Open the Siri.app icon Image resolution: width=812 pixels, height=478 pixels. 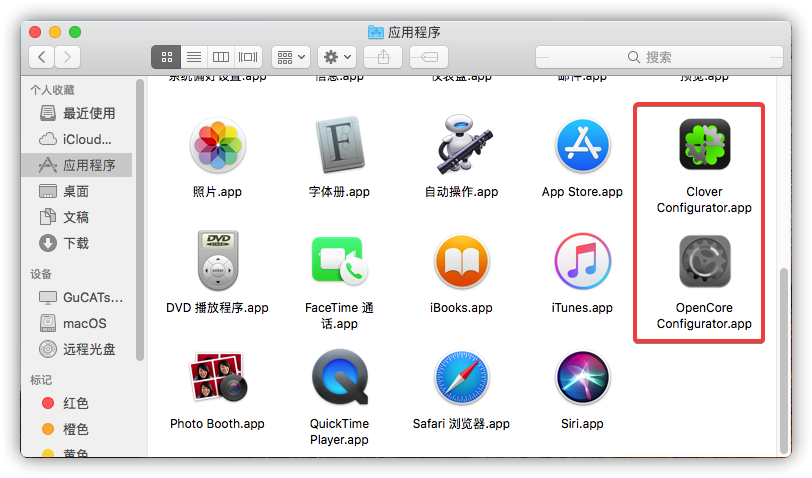(x=583, y=378)
